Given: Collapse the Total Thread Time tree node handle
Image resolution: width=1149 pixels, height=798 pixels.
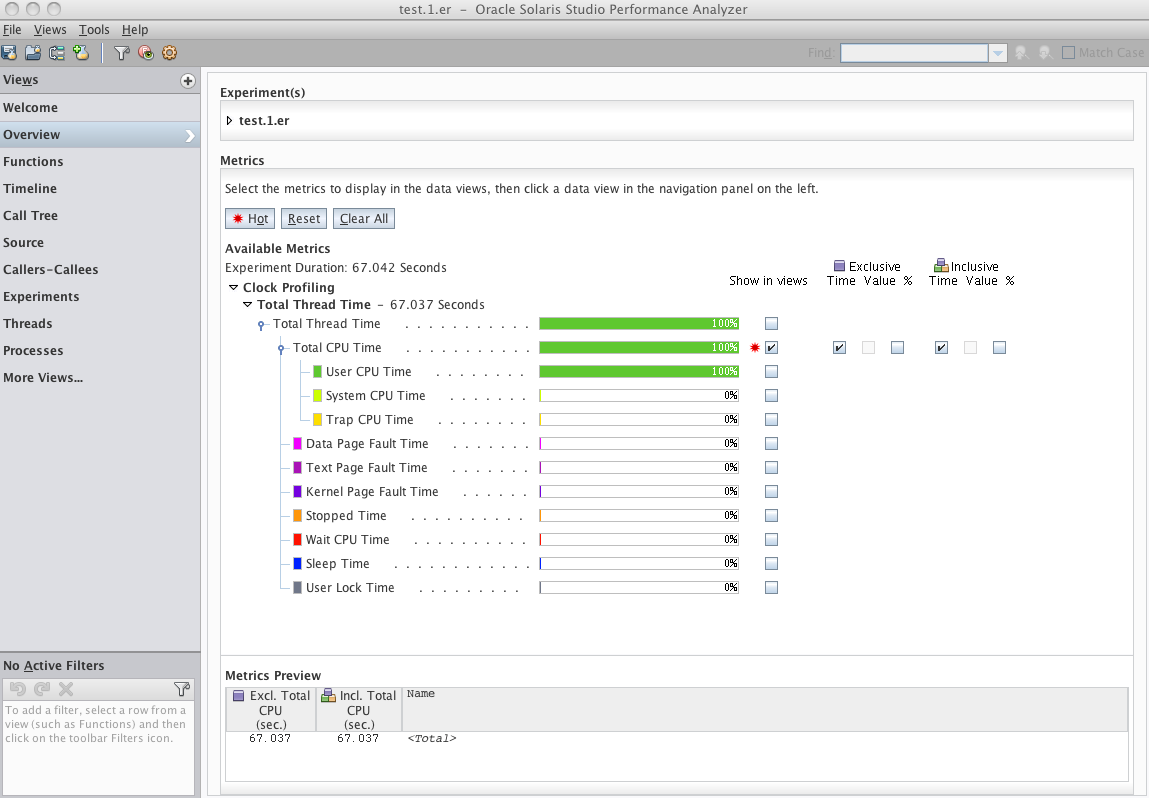Looking at the screenshot, I should tap(261, 325).
